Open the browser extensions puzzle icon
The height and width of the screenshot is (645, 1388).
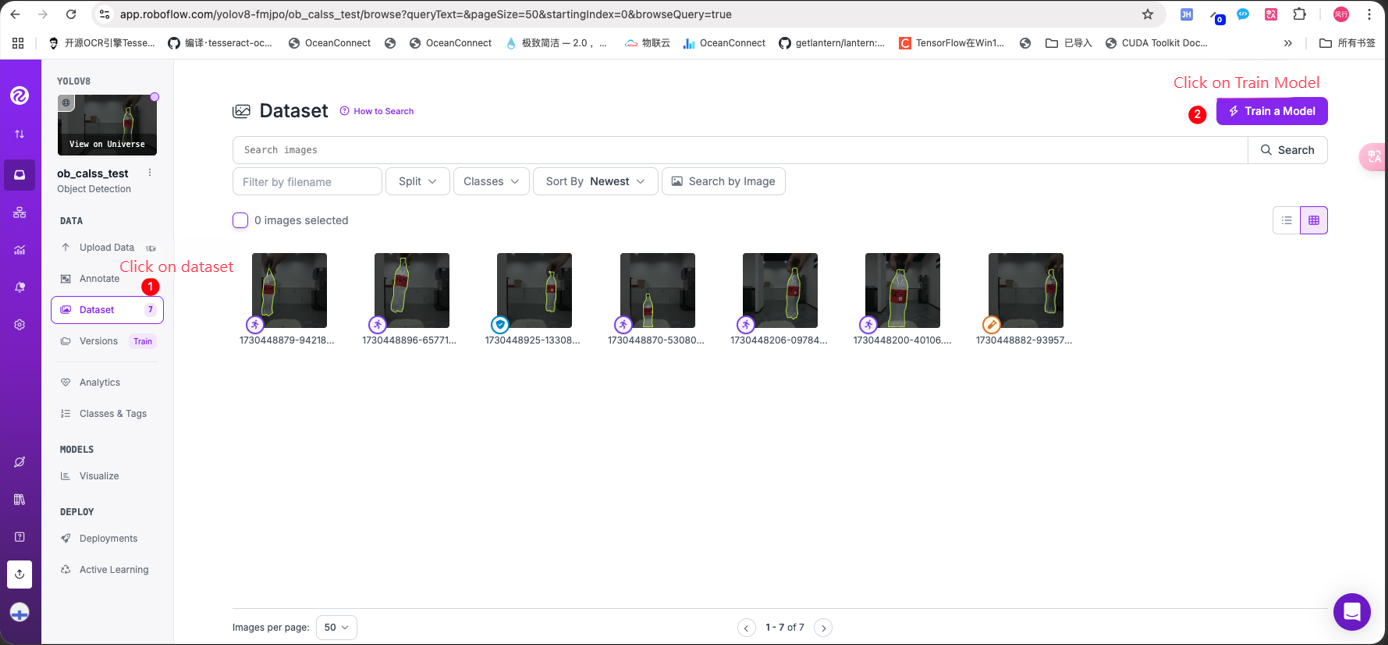[1299, 15]
